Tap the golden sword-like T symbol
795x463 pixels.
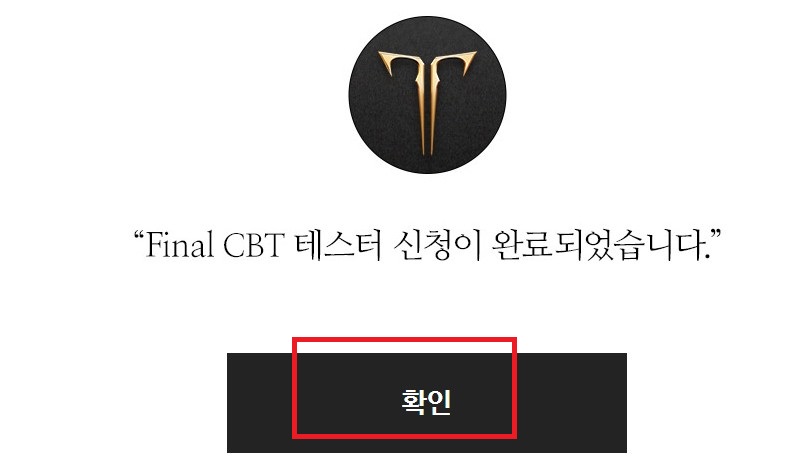point(427,103)
